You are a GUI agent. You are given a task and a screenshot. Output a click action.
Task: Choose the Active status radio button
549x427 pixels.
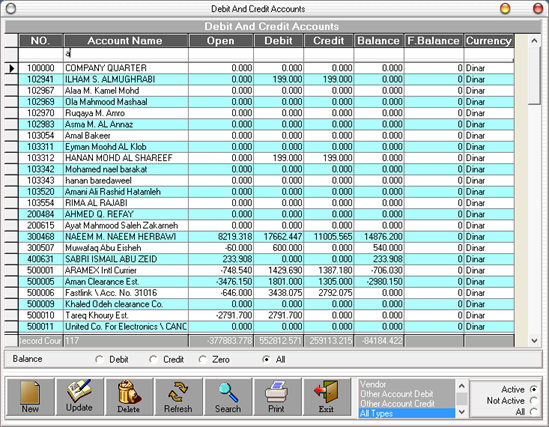point(534,389)
